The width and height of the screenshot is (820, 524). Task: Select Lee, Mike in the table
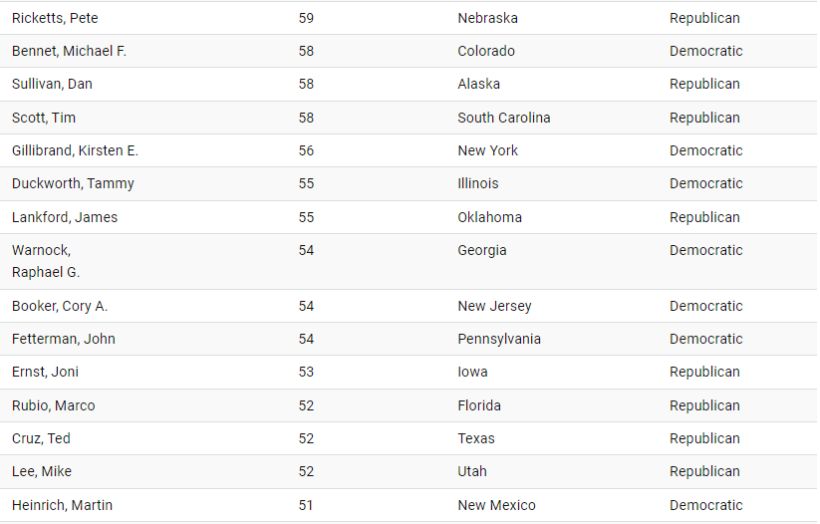[x=42, y=472]
